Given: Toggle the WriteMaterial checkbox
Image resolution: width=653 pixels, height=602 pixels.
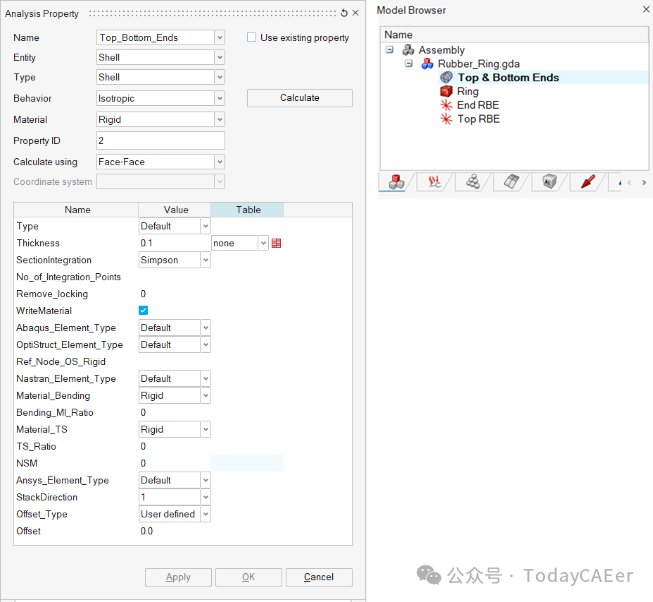Looking at the screenshot, I should click(x=143, y=311).
